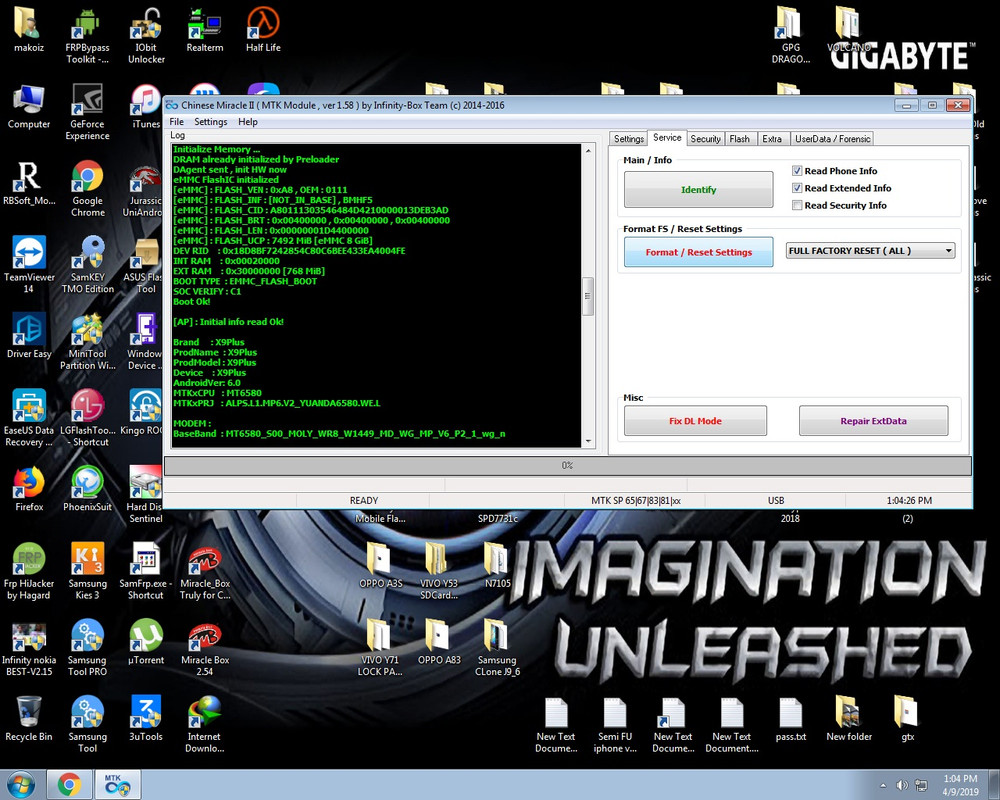
Task: Expand the FULL FACTORY RESET dropdown
Action: pyautogui.click(x=871, y=251)
